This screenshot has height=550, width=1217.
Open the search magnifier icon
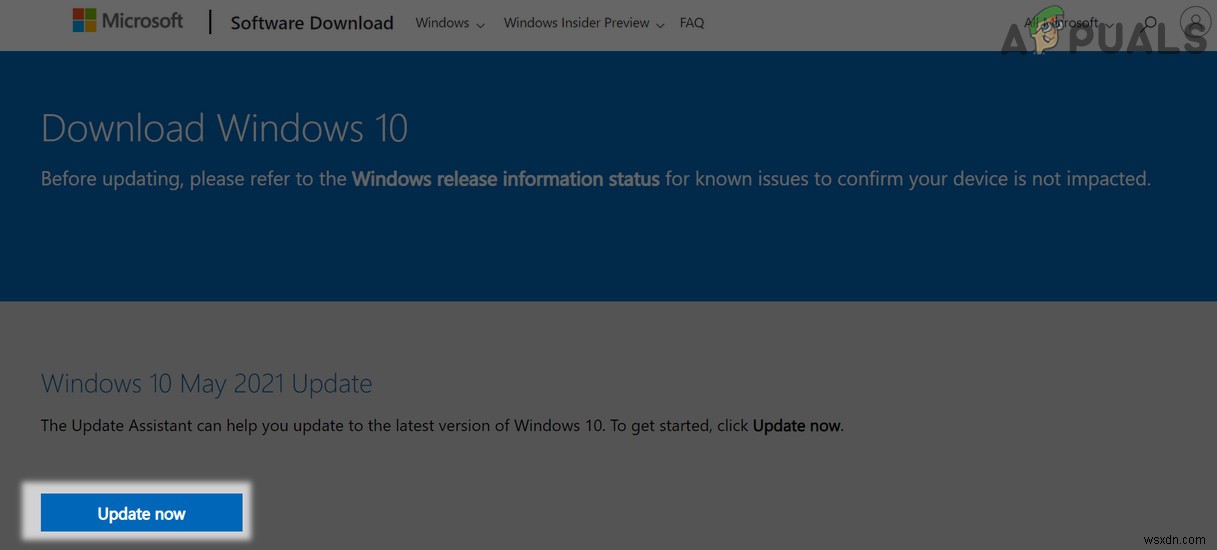(x=1150, y=23)
